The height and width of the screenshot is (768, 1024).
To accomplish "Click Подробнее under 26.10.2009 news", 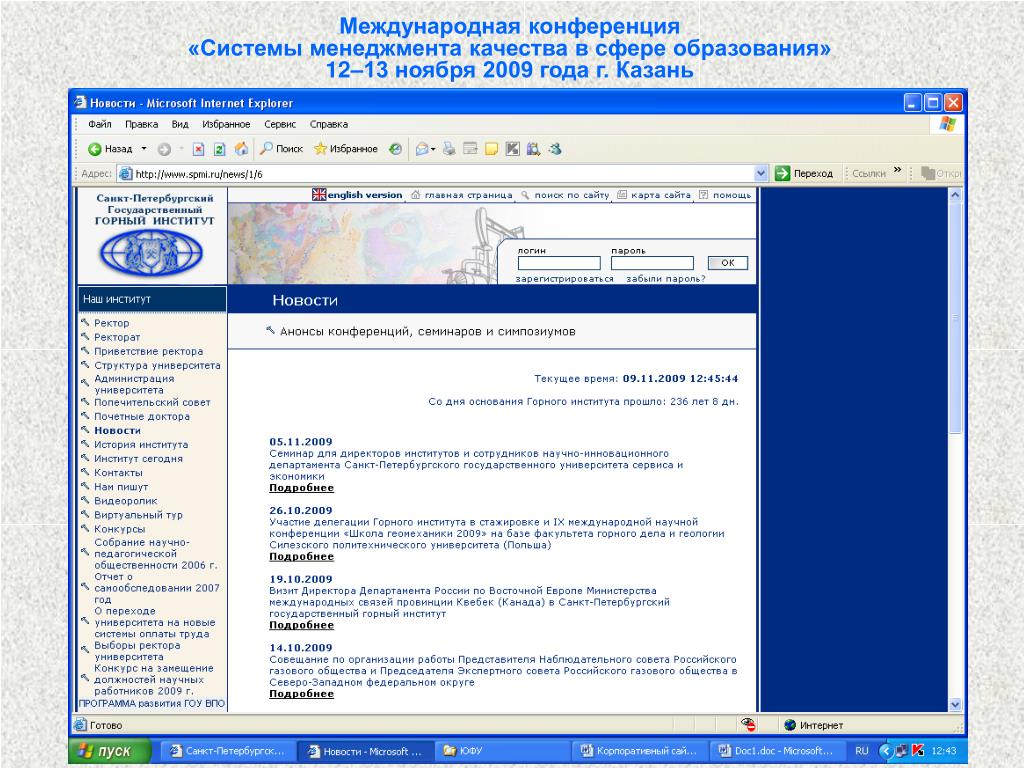I will tap(302, 557).
